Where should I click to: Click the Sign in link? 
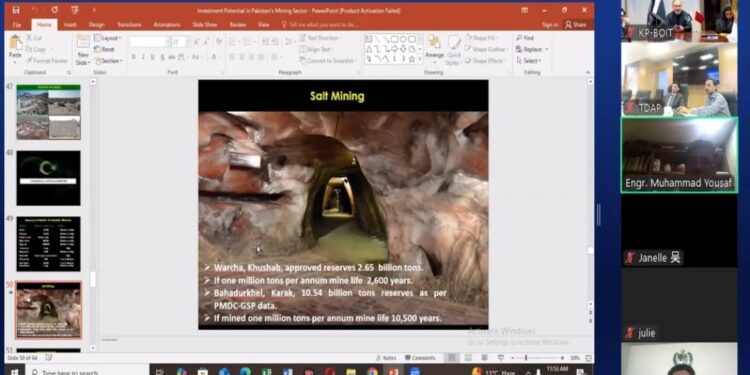tap(550, 24)
